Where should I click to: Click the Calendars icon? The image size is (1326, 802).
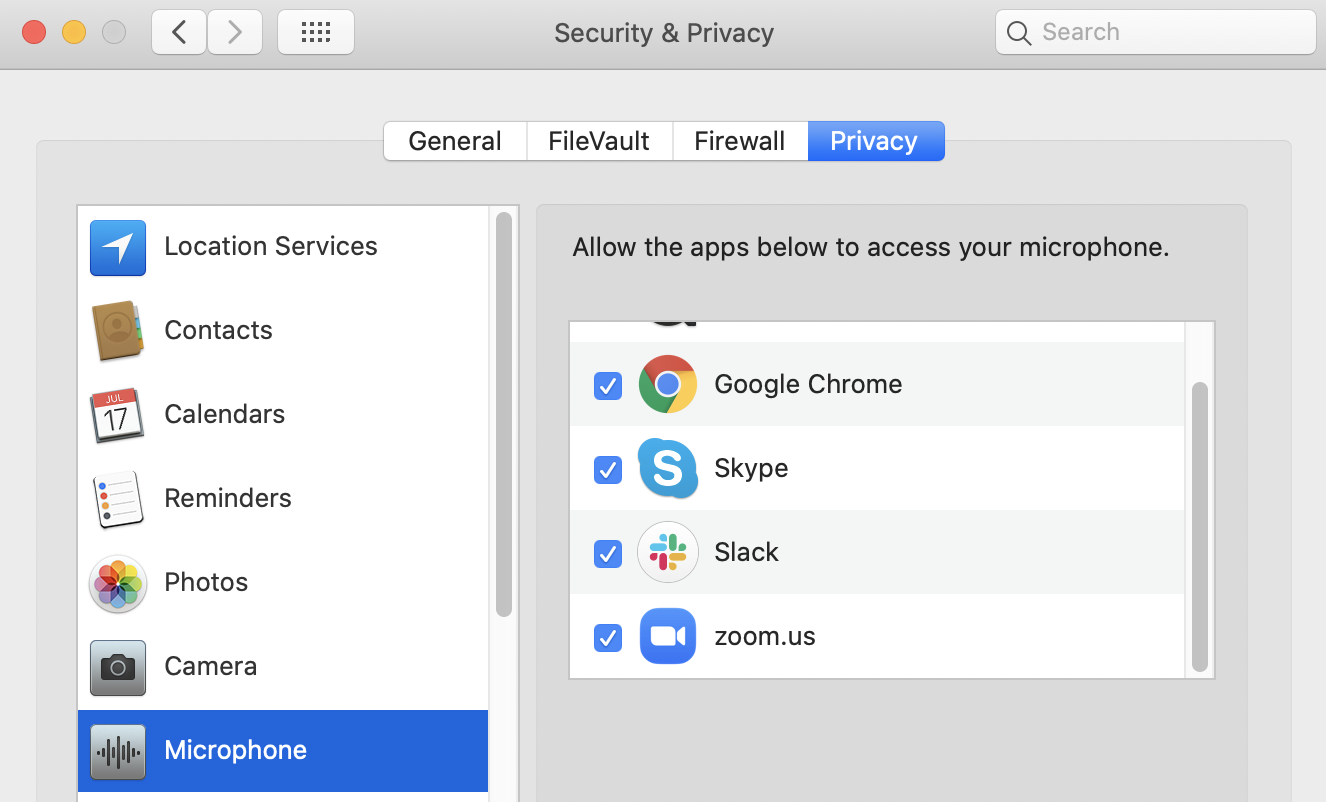coord(117,415)
